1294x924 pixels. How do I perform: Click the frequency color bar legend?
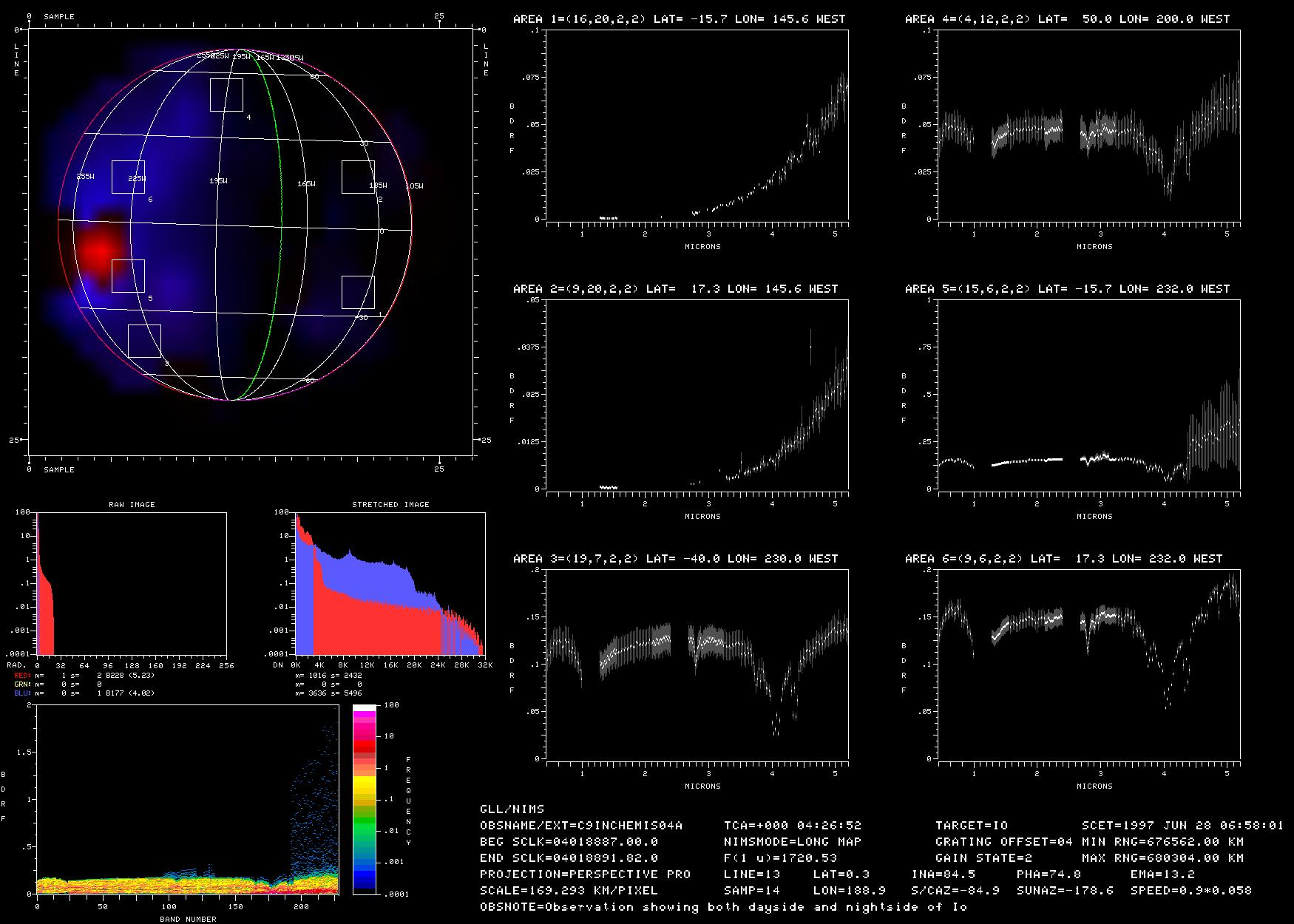365,798
